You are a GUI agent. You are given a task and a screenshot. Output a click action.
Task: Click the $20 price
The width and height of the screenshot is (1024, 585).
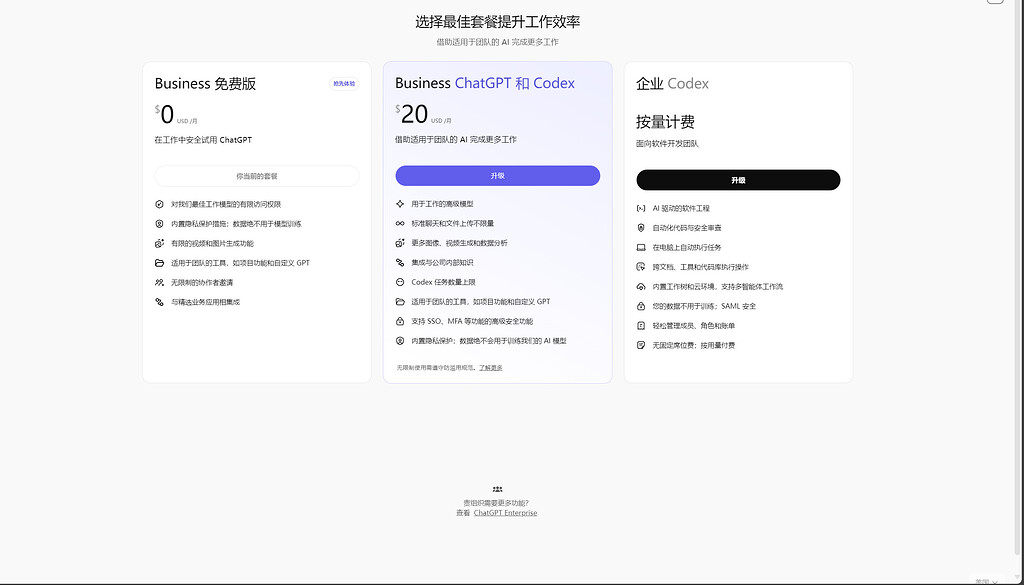click(x=411, y=114)
